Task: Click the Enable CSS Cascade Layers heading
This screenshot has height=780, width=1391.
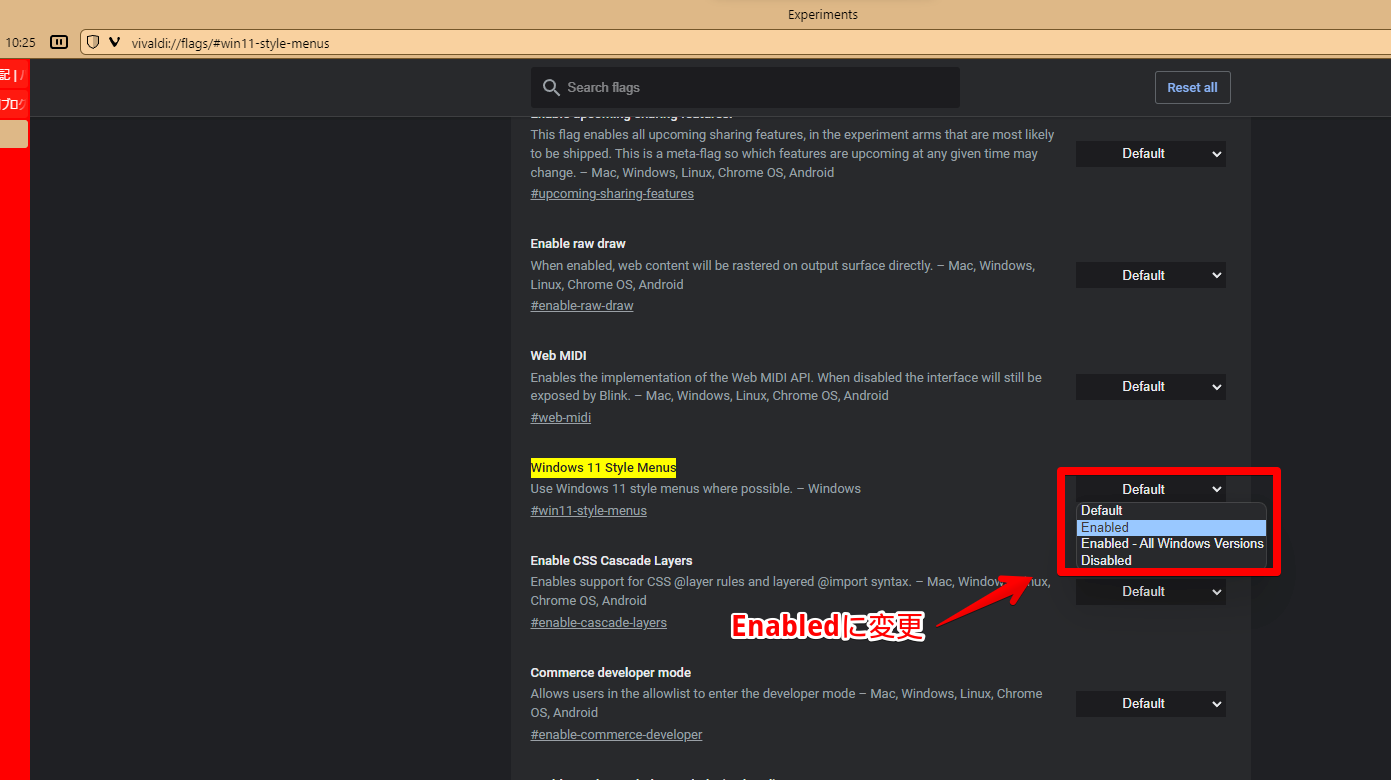Action: [612, 561]
